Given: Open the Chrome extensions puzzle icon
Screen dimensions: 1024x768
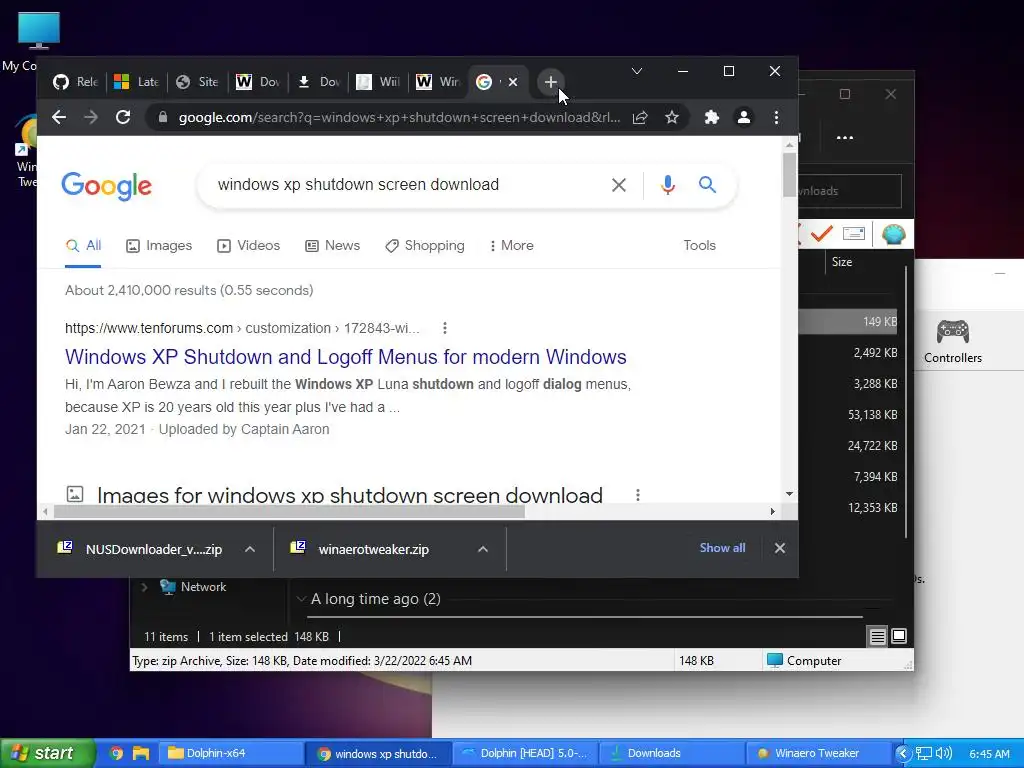Looking at the screenshot, I should coord(711,118).
